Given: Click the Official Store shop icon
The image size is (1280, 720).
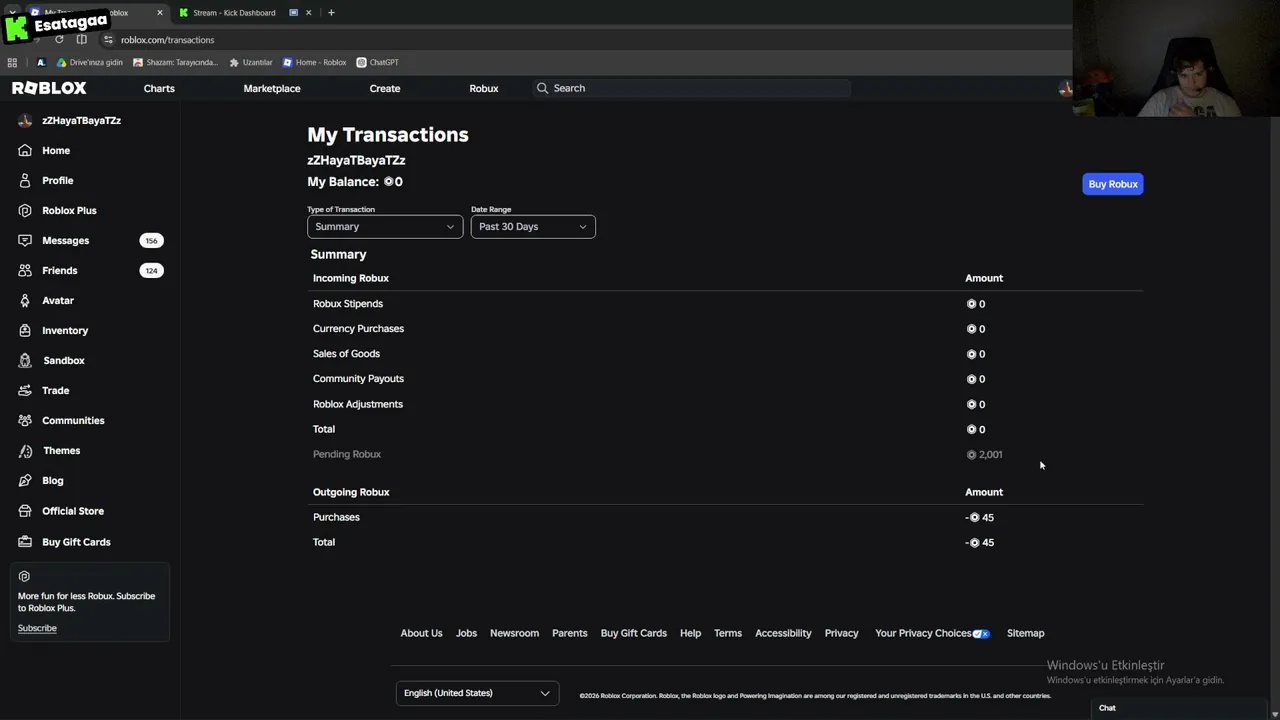Looking at the screenshot, I should point(24,511).
